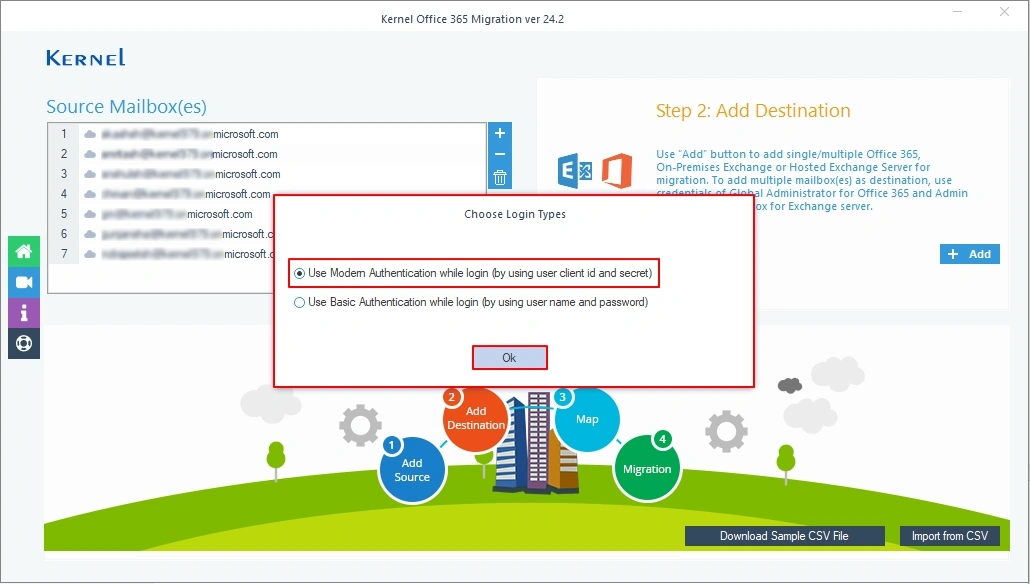Select Use Basic Authentication while login
The width and height of the screenshot is (1030, 584).
[x=299, y=302]
